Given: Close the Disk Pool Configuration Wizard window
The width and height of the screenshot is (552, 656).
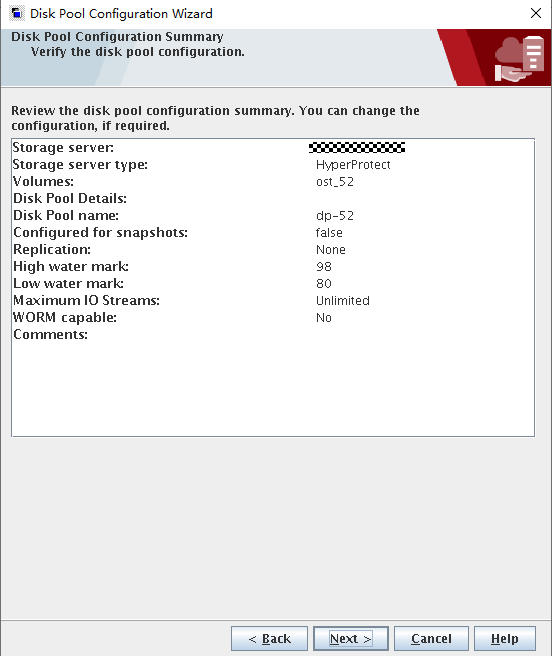Looking at the screenshot, I should 536,13.
